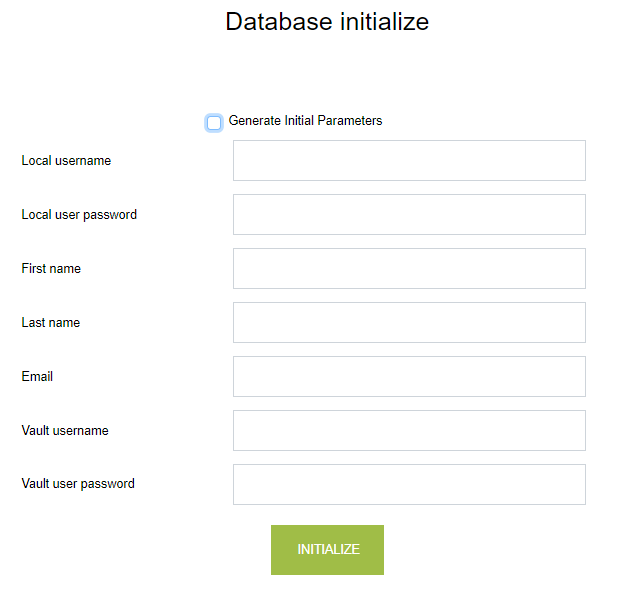Viewport: 628px width, 612px height.
Task: Place cursor in the Email field
Action: click(x=409, y=377)
